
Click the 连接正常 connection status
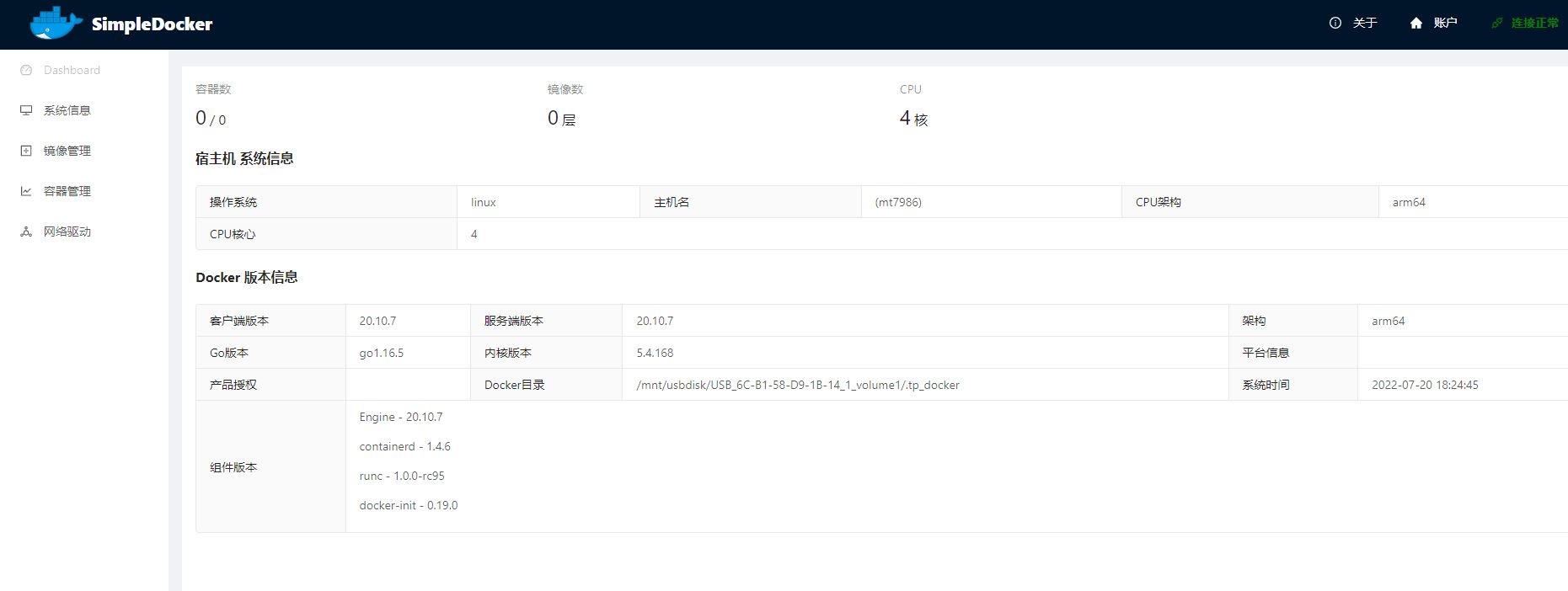pos(1534,23)
